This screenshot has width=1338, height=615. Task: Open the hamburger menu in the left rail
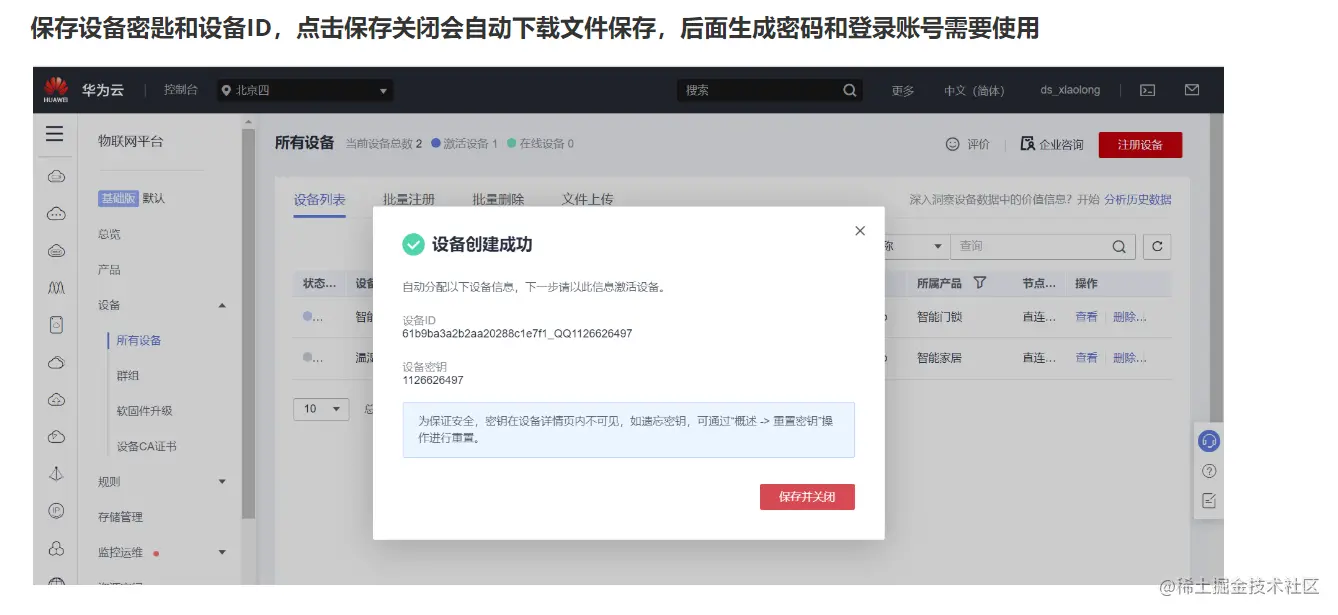click(55, 135)
